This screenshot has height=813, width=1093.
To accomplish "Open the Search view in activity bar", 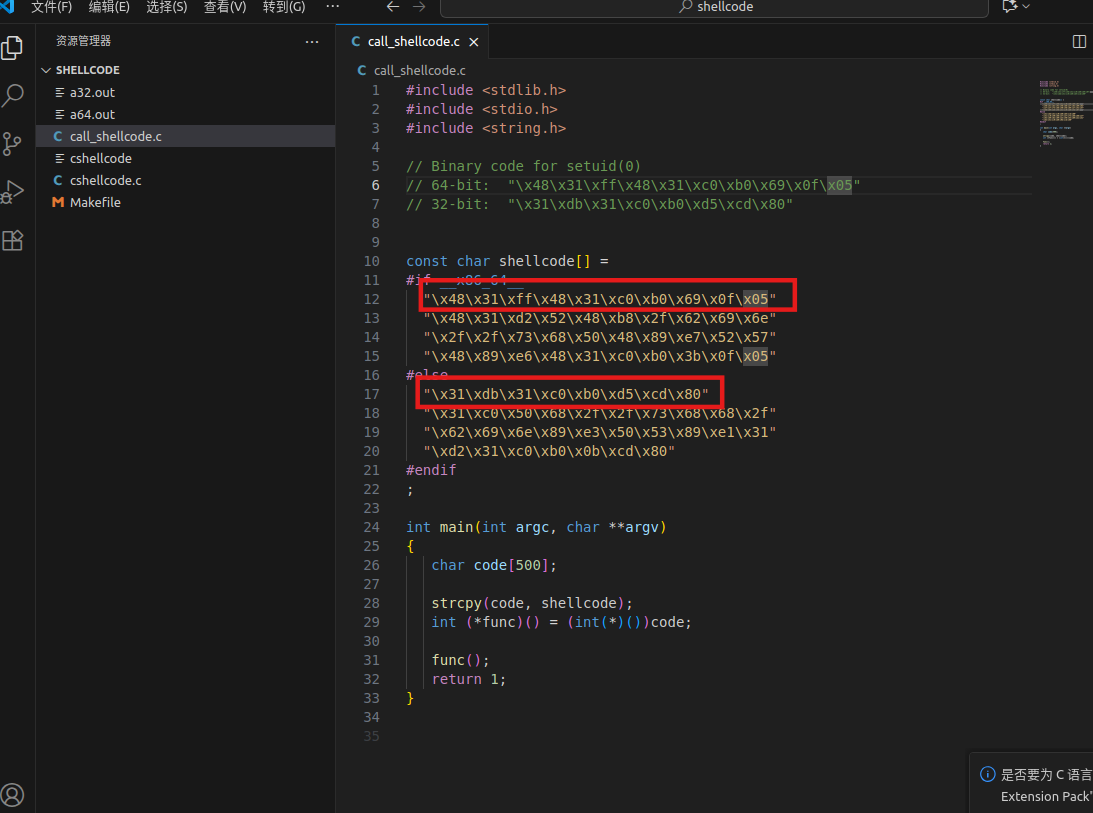I will [13, 96].
